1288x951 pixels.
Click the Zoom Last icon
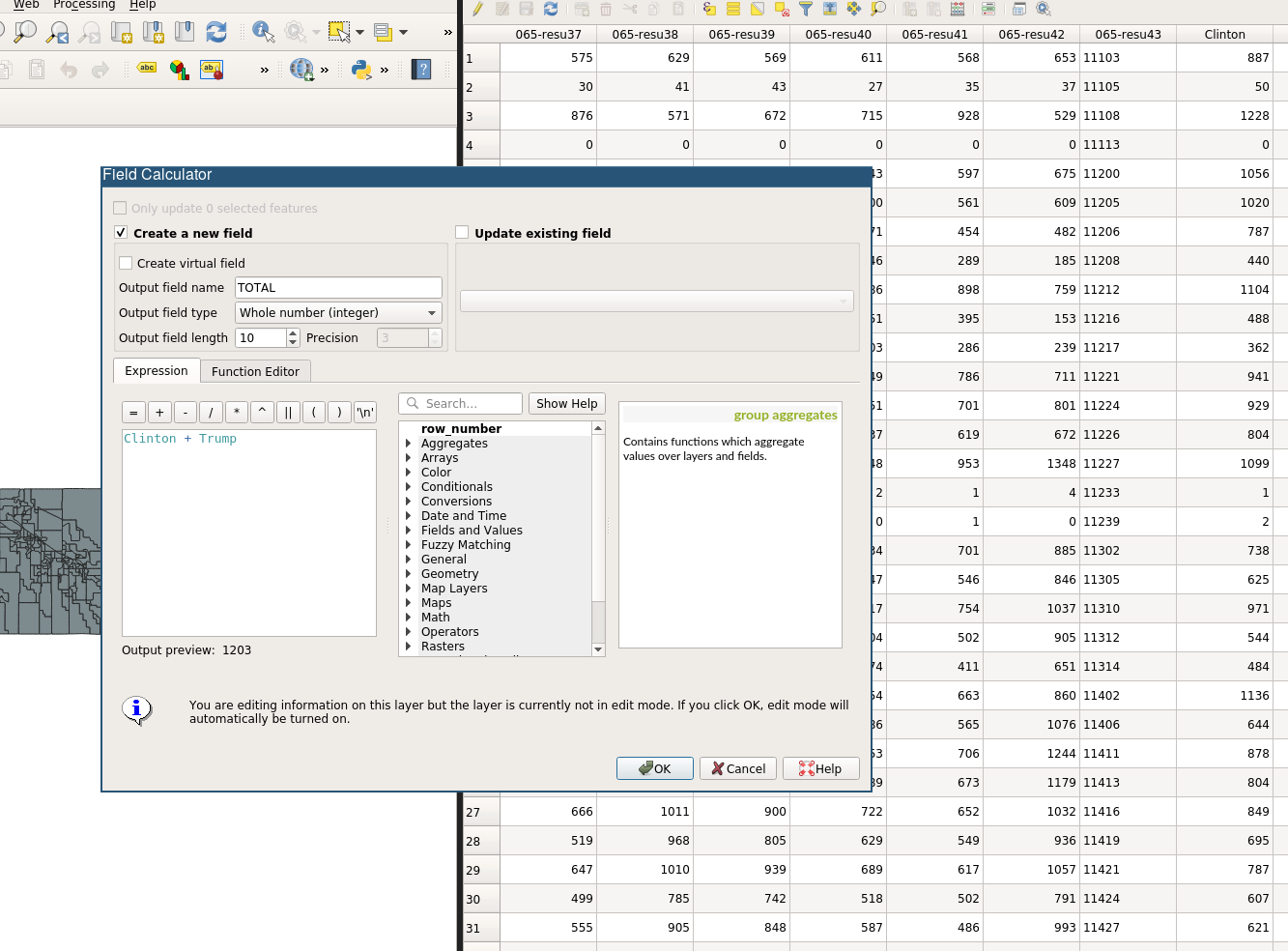58,32
